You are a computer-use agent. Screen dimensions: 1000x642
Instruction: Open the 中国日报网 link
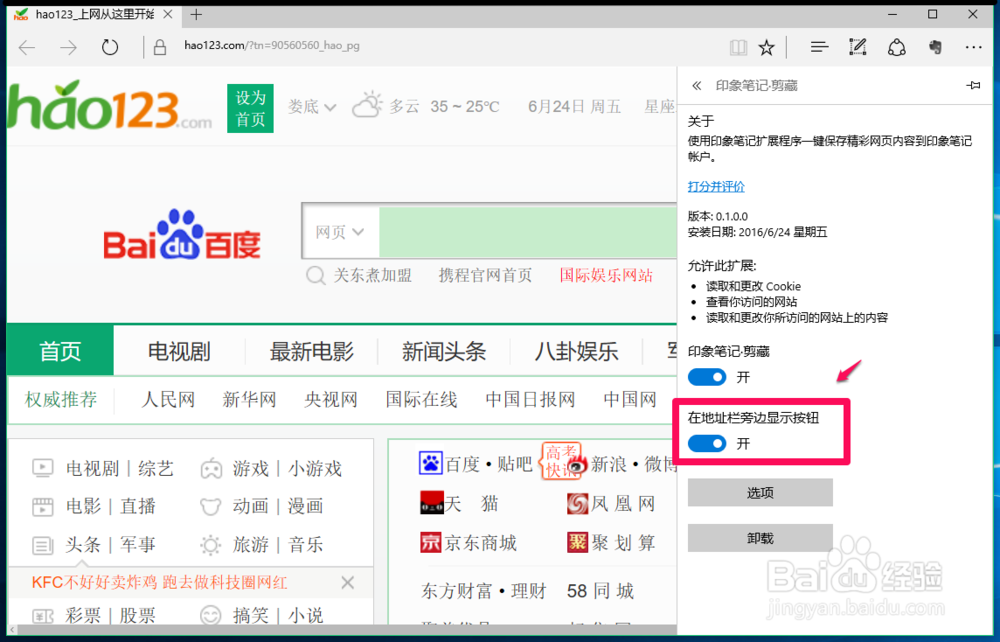531,400
